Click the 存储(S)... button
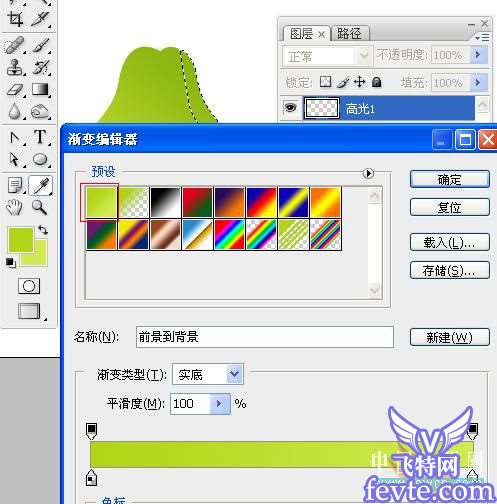The height and width of the screenshot is (504, 497). click(x=450, y=270)
